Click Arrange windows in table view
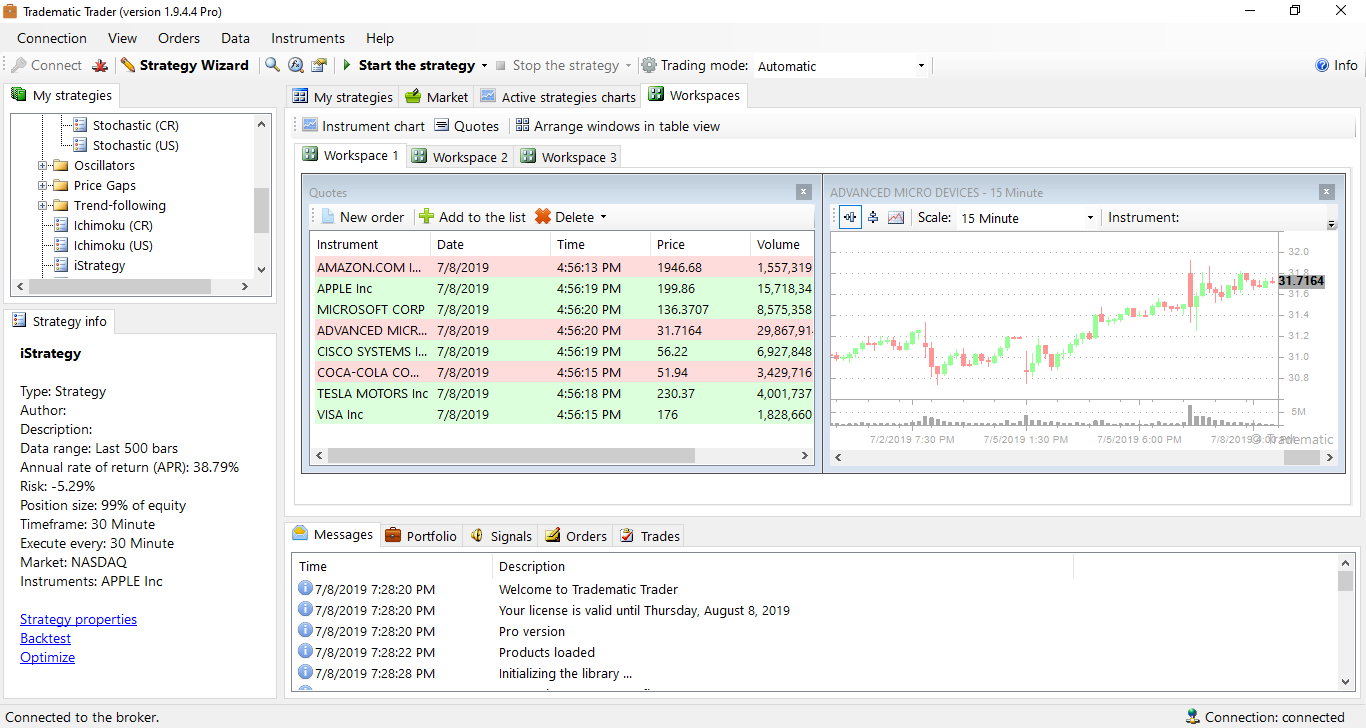Screen dimensions: 1366x728 (617, 126)
